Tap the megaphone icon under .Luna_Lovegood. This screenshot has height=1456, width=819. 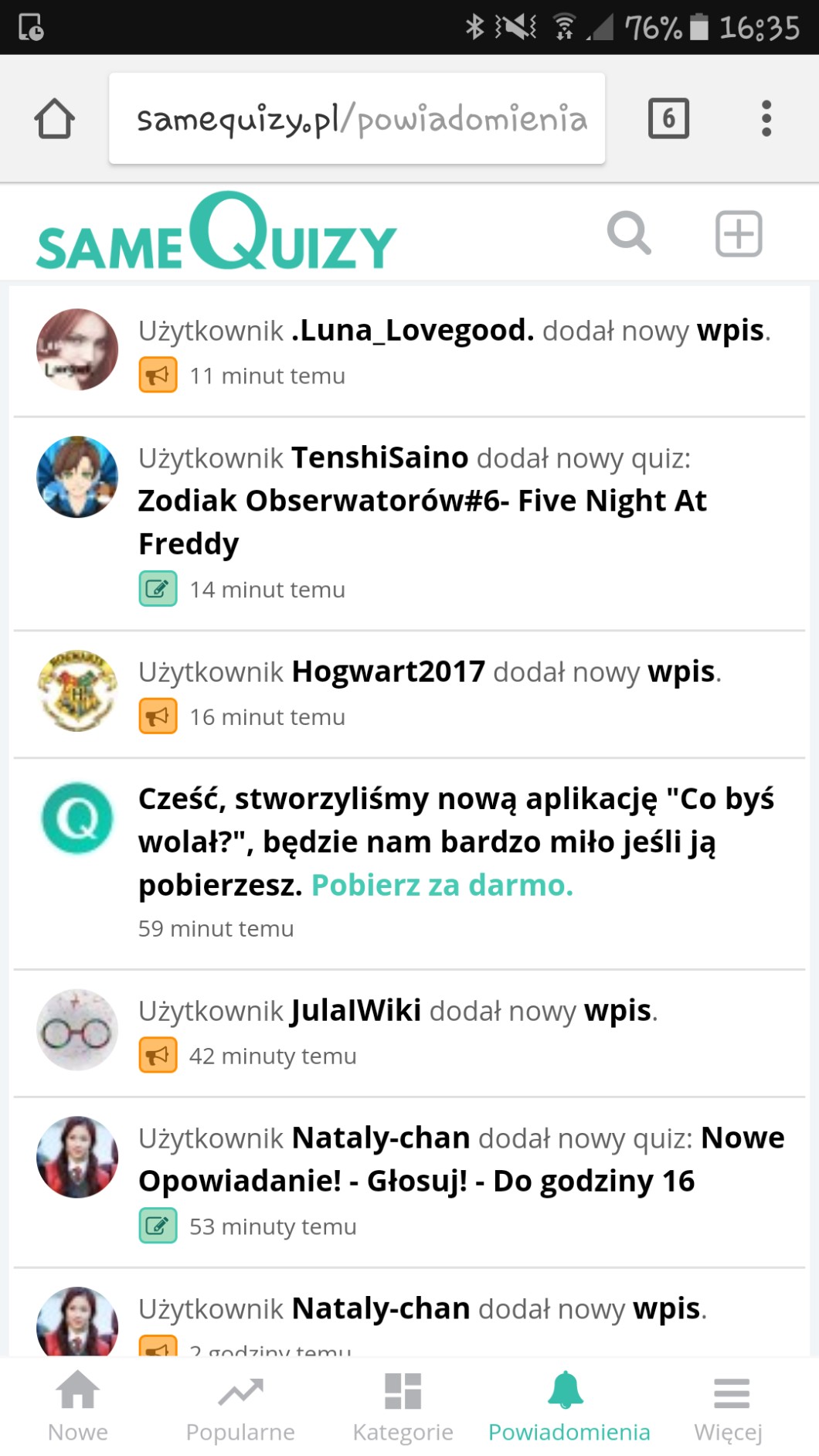(158, 375)
